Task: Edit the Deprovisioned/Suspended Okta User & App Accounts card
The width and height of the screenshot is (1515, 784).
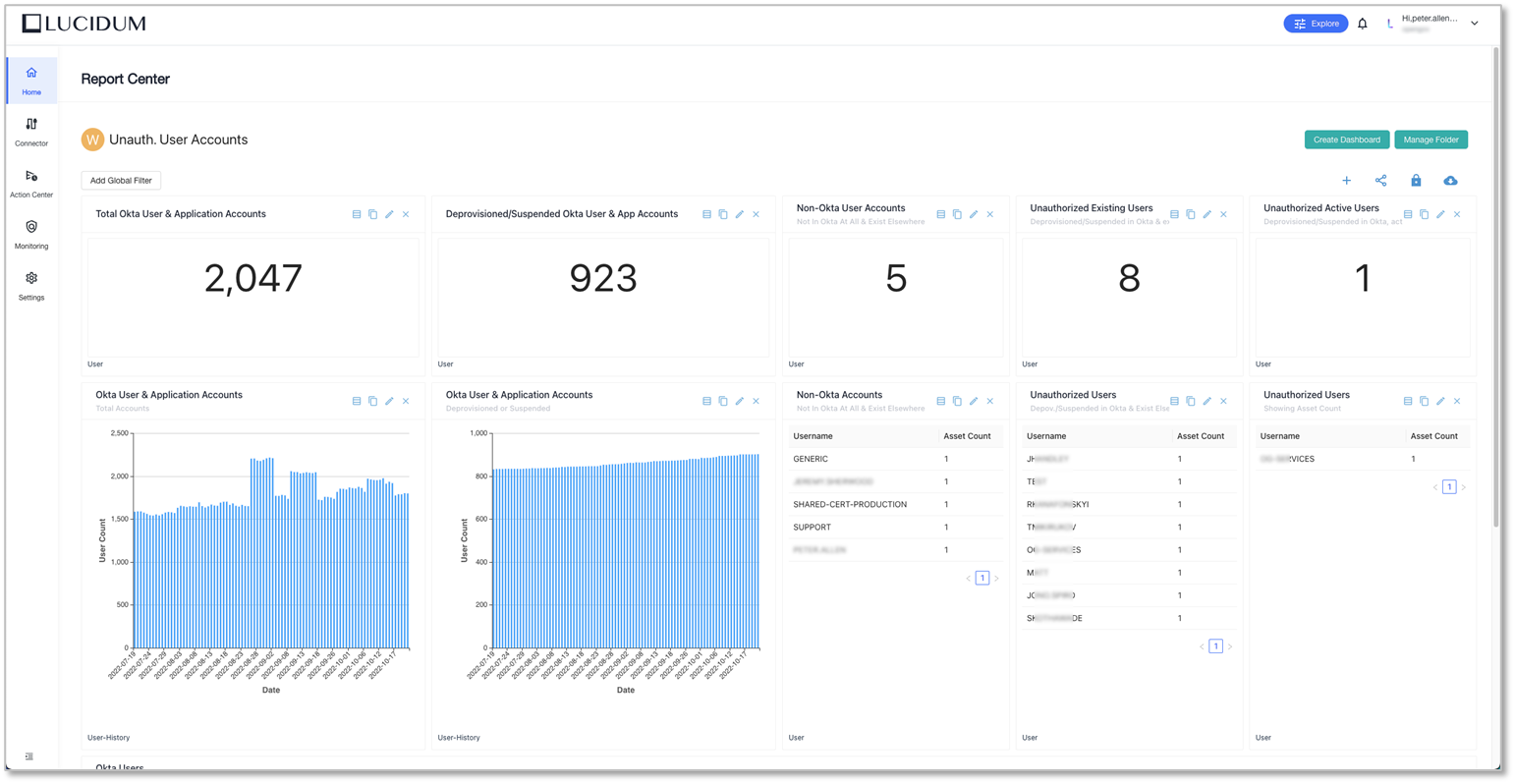Action: click(x=740, y=214)
